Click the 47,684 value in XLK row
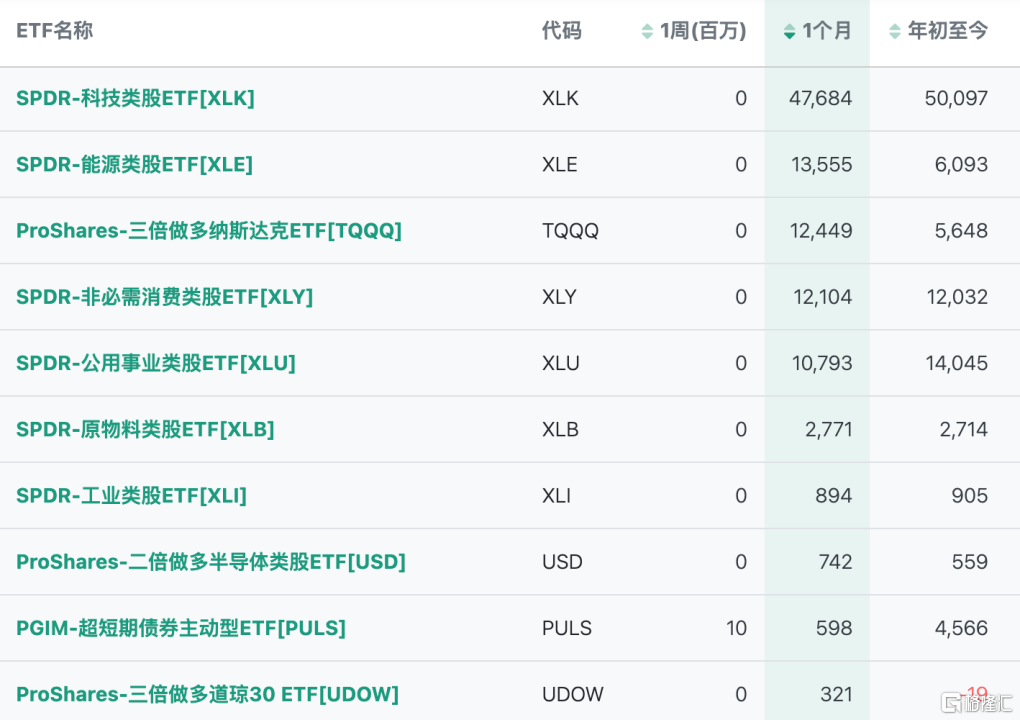Screen dimensions: 1020x720 point(820,98)
